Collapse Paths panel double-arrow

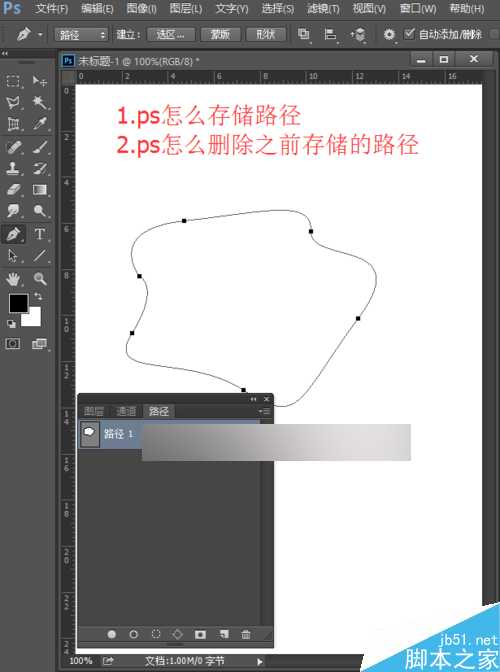tap(253, 399)
